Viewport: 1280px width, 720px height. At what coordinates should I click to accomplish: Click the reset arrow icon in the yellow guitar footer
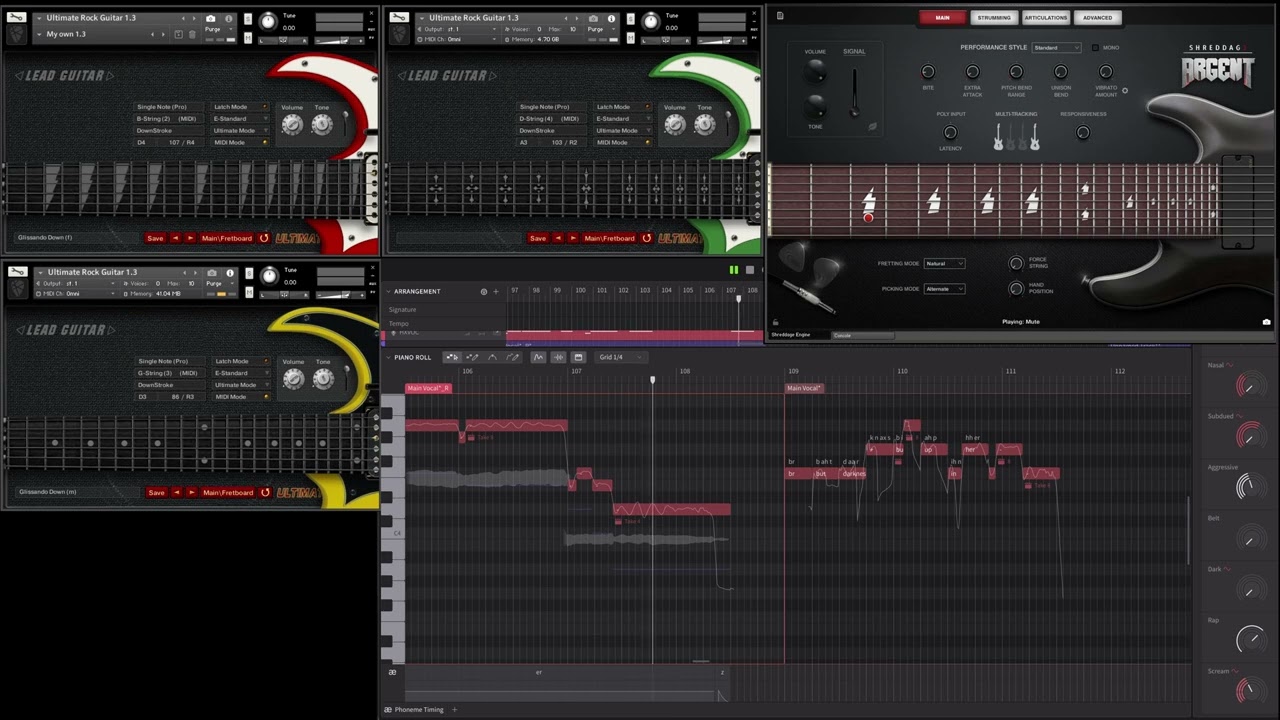point(265,492)
